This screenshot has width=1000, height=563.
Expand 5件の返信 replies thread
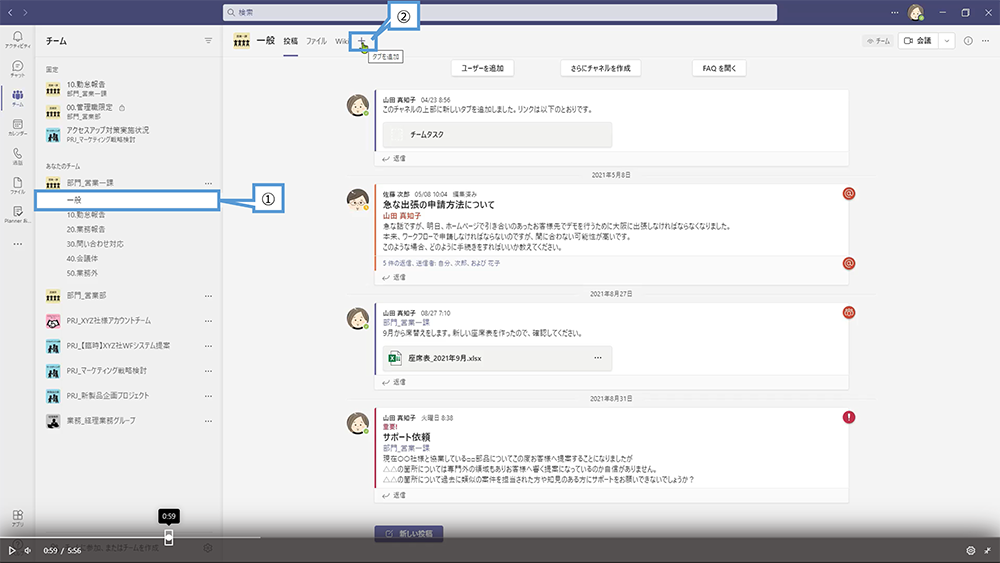pos(441,263)
